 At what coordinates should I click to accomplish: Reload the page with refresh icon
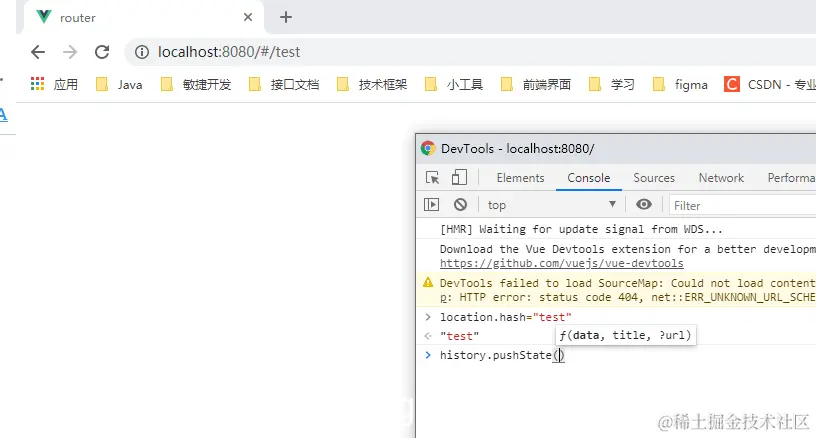(x=102, y=52)
